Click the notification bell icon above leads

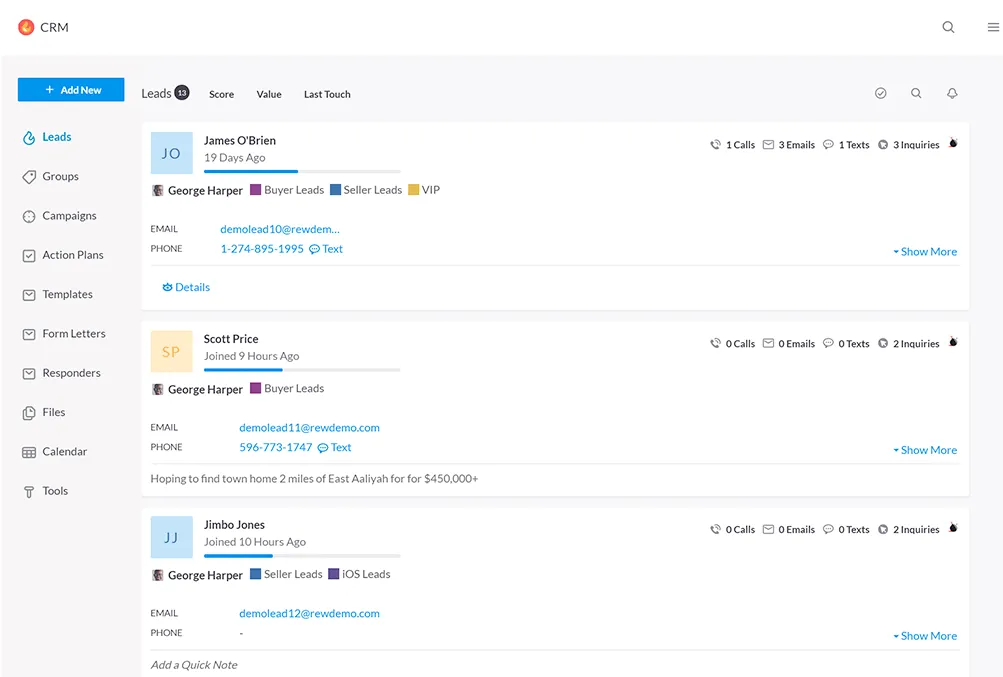click(952, 93)
